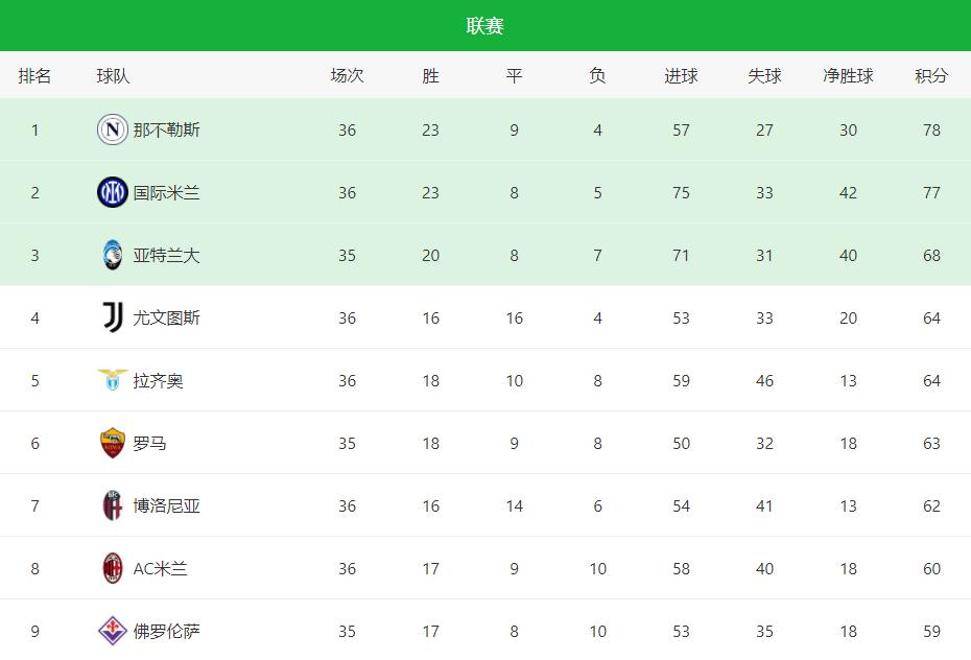Image resolution: width=971 pixels, height=660 pixels.
Task: Open the Lazio eagle crest icon
Action: (x=113, y=380)
